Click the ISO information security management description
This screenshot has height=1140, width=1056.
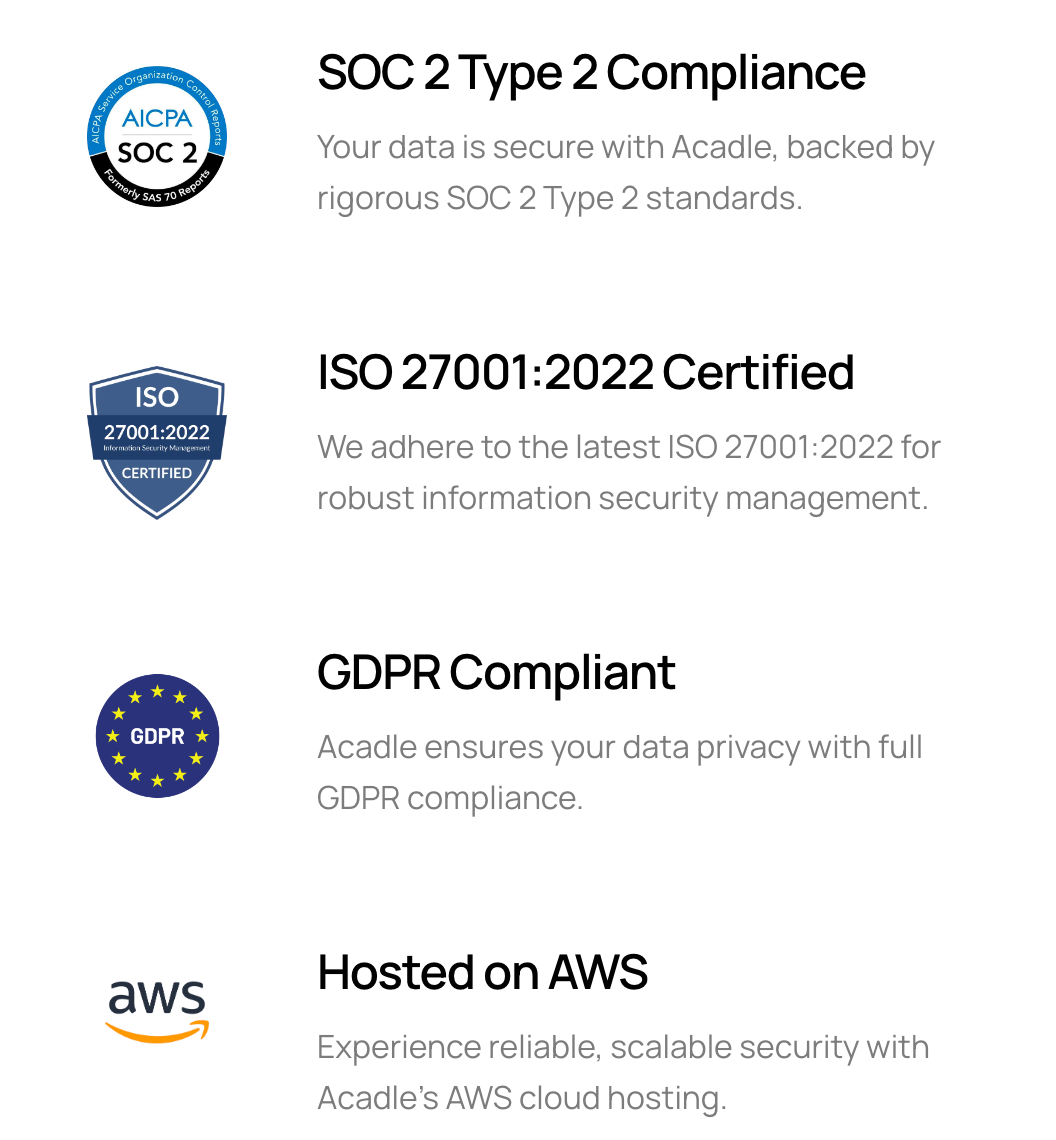point(628,472)
